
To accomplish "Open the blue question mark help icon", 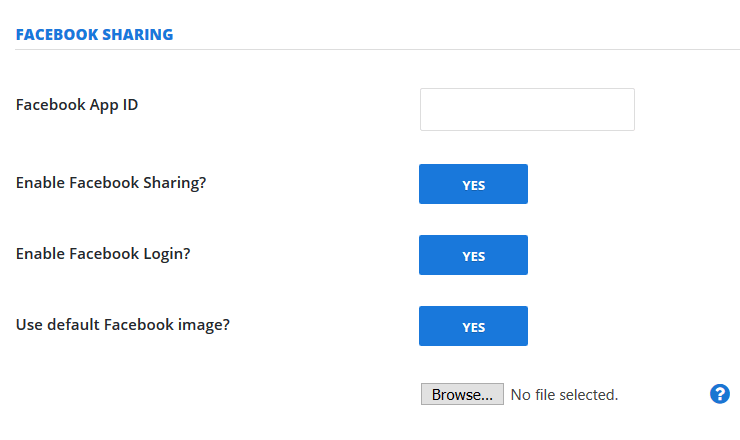I will point(720,394).
